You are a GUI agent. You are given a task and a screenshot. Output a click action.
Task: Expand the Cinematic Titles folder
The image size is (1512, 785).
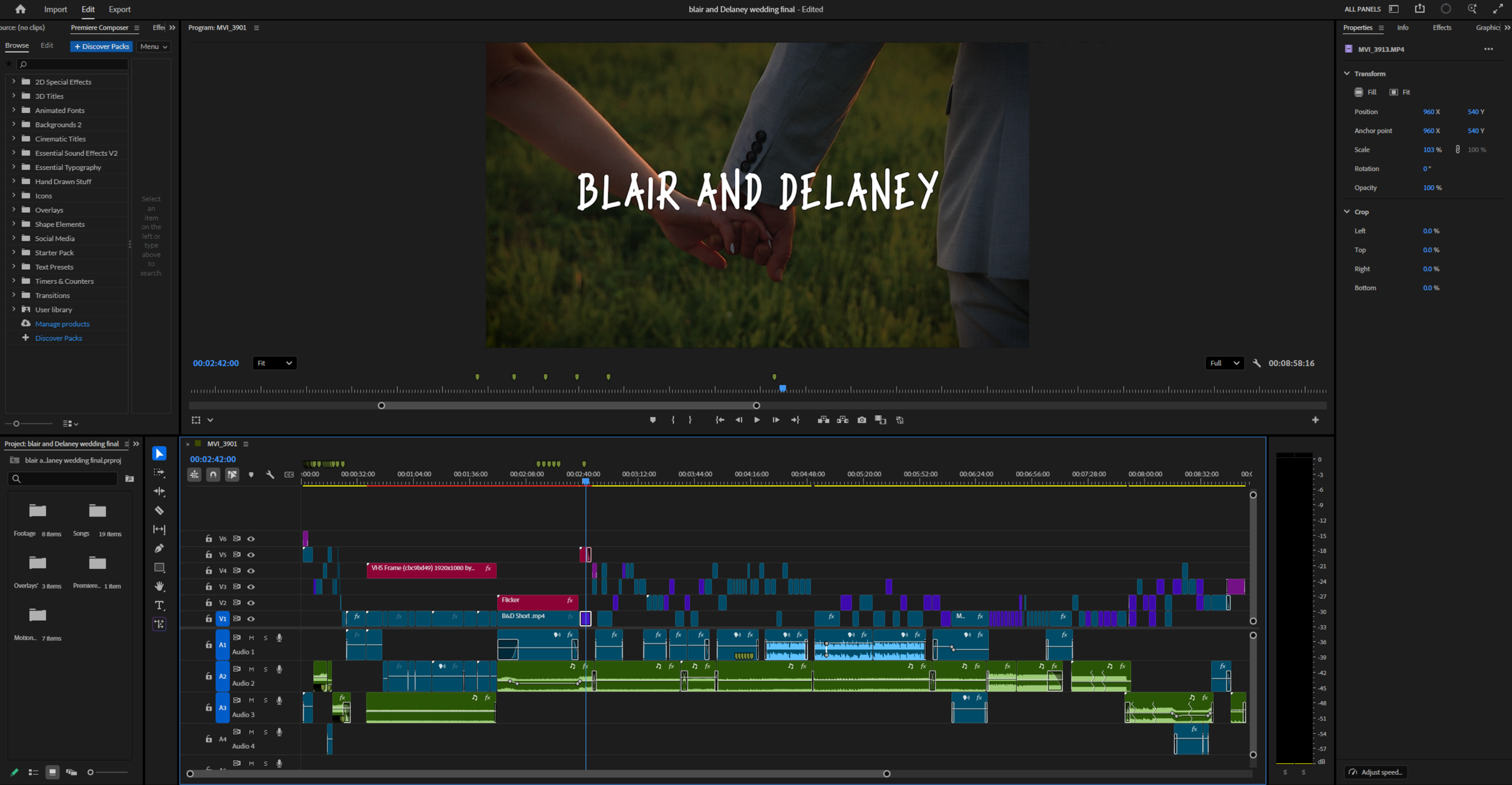click(13, 138)
